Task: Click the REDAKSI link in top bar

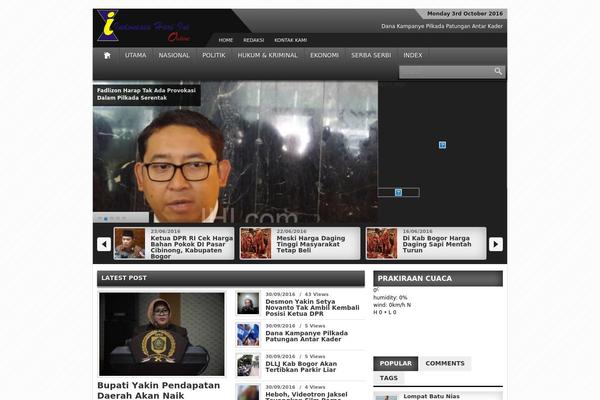Action: 254,40
